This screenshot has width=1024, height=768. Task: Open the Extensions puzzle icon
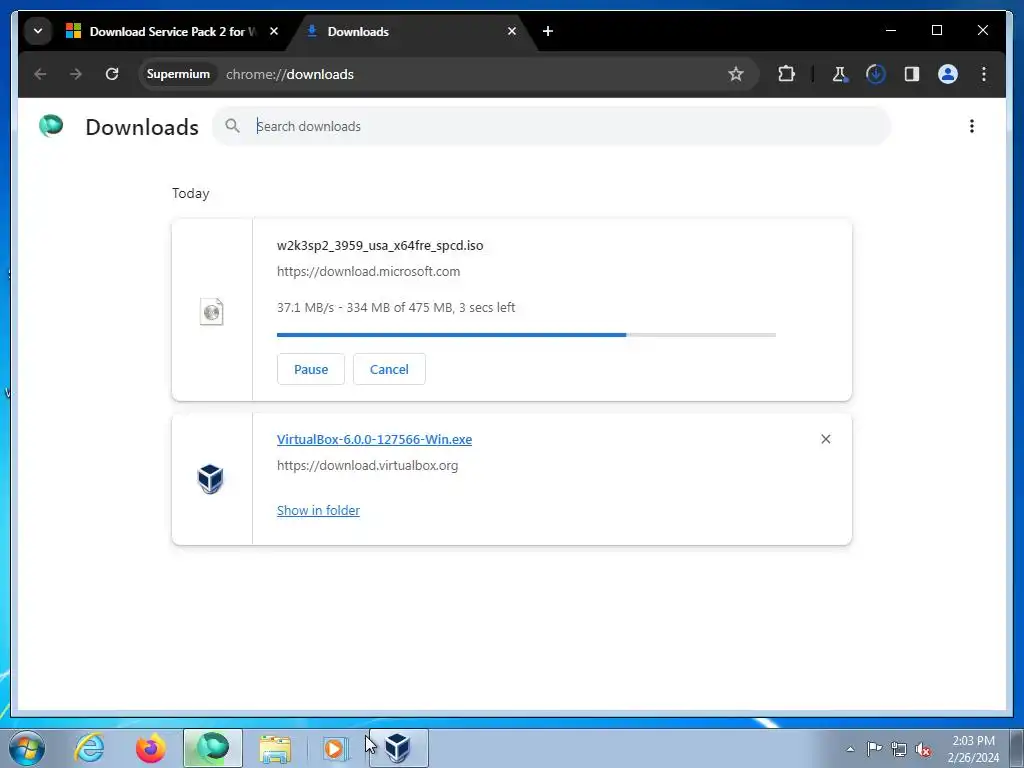pos(786,74)
